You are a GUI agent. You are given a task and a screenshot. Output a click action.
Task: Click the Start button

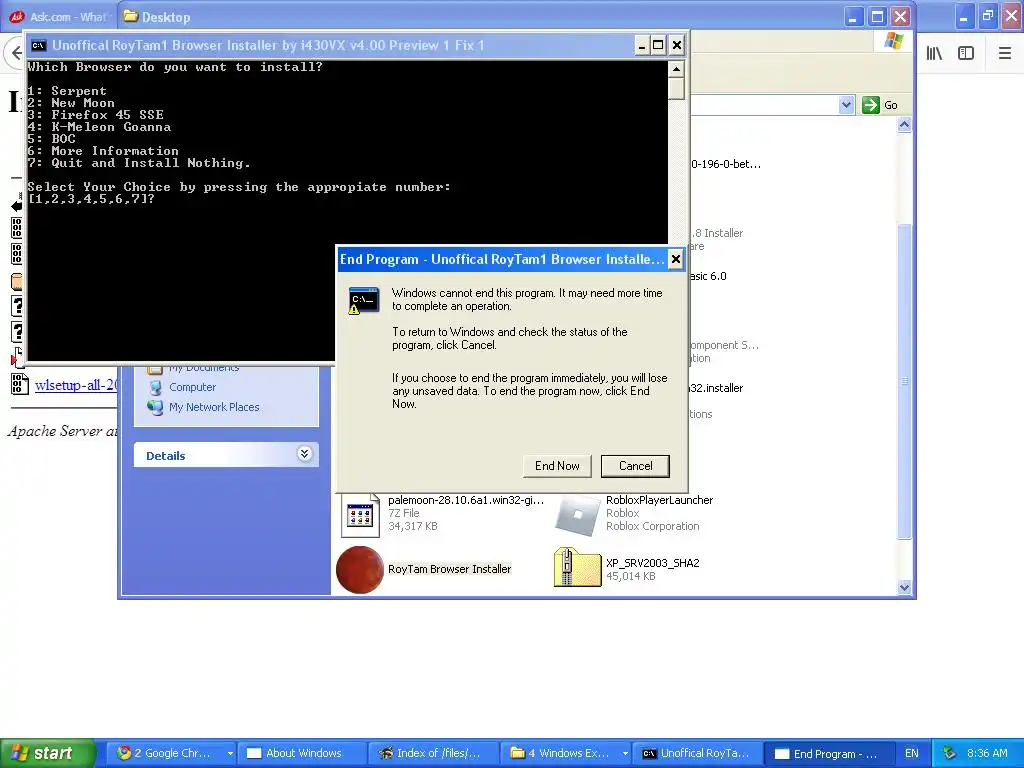point(48,753)
